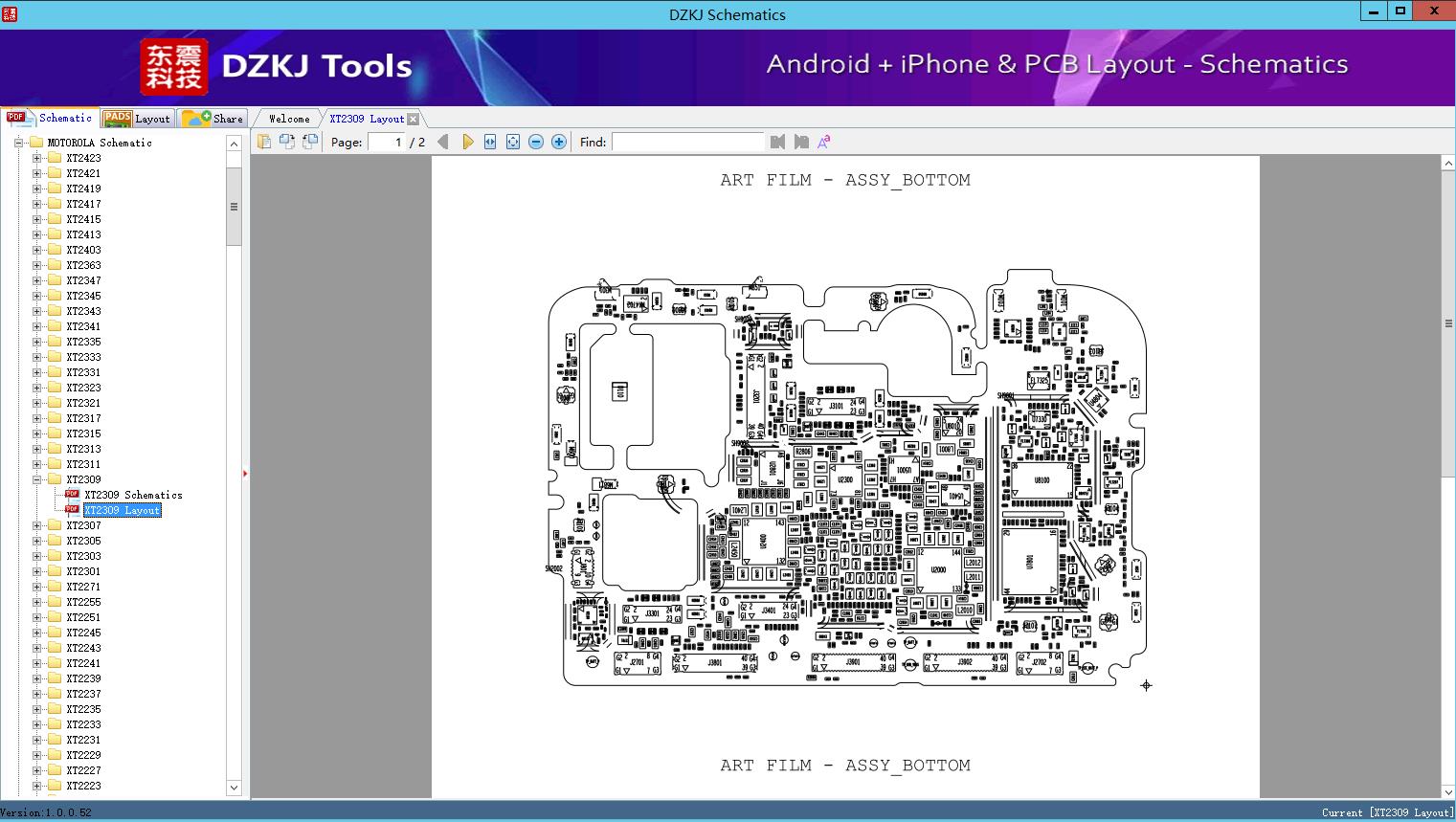Viewport: 1456px width, 822px height.
Task: Click the find next icon
Action: 801,142
